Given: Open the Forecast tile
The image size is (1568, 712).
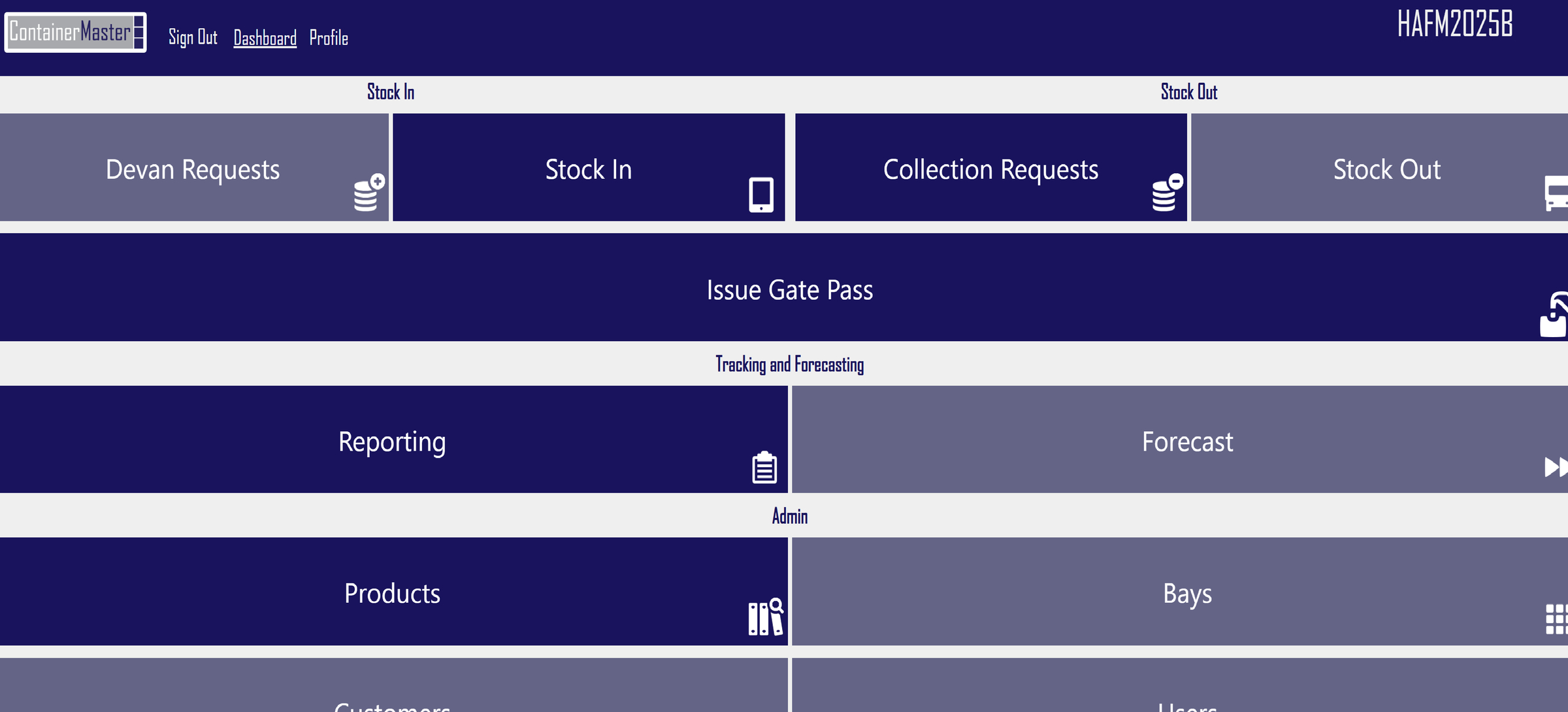Looking at the screenshot, I should point(1187,441).
